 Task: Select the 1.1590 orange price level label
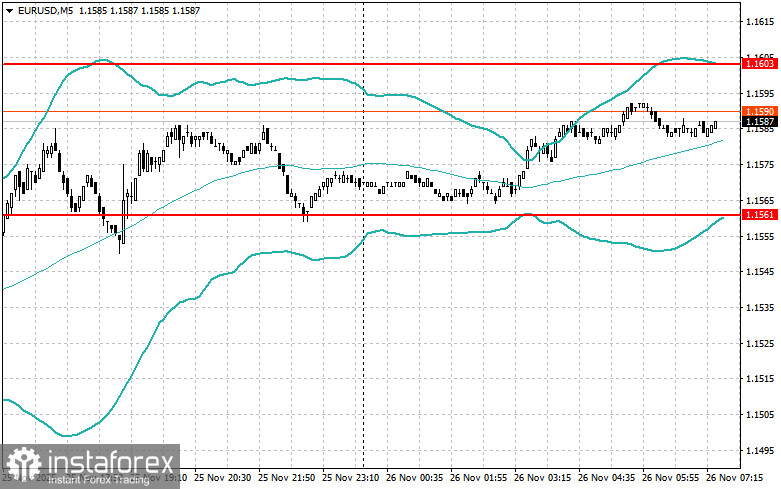pyautogui.click(x=760, y=111)
